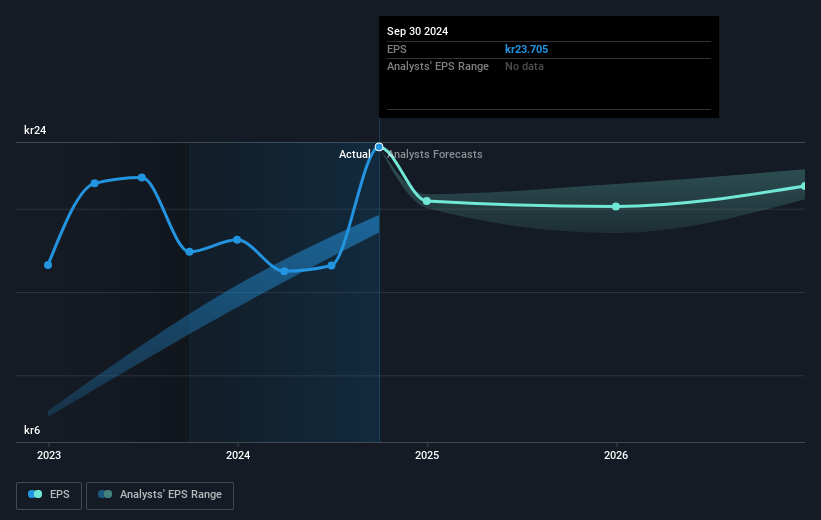The width and height of the screenshot is (821, 520).
Task: Click the kr6 y-axis label
Action: point(32,430)
